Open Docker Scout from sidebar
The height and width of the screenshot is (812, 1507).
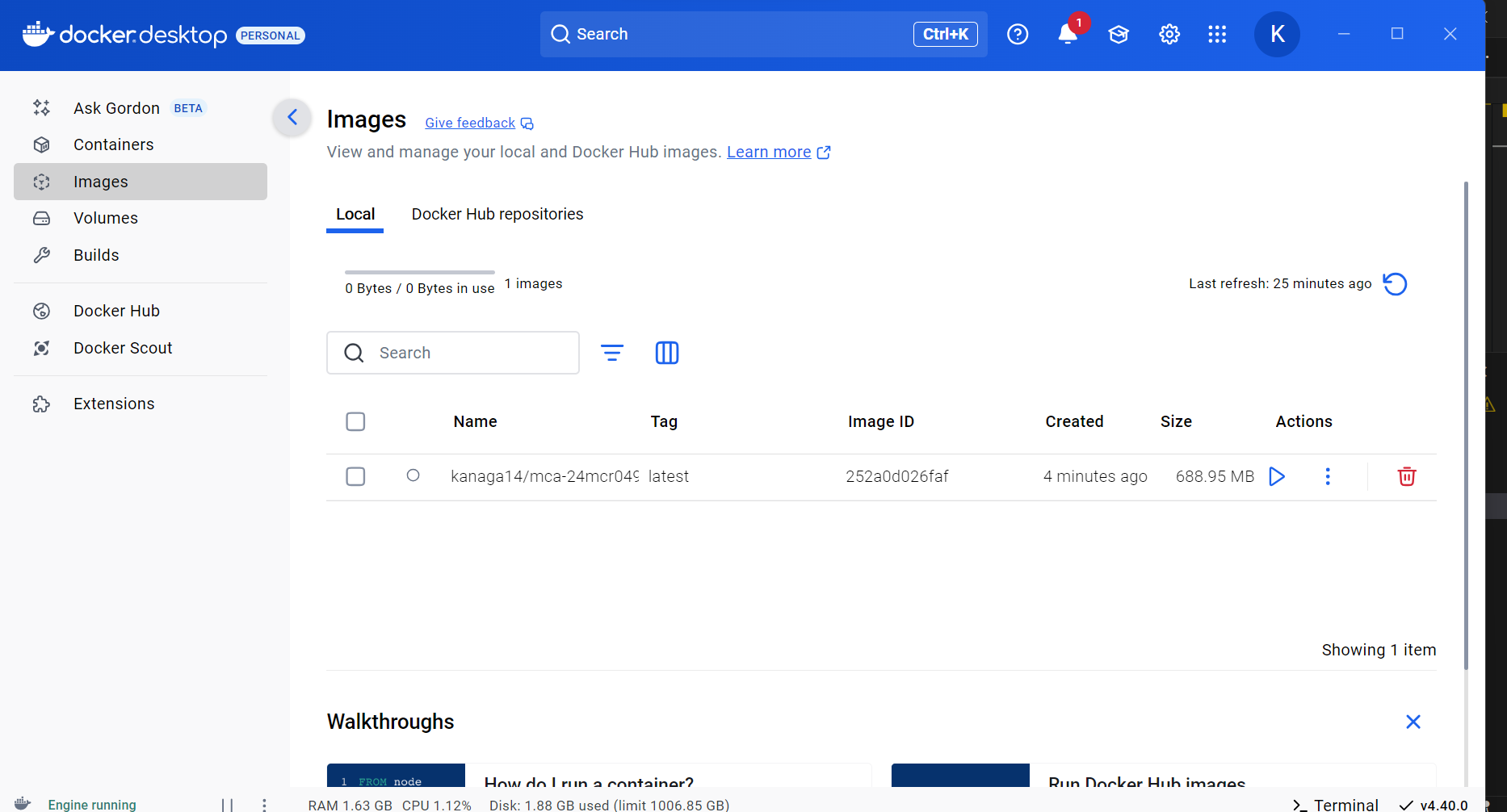point(140,348)
